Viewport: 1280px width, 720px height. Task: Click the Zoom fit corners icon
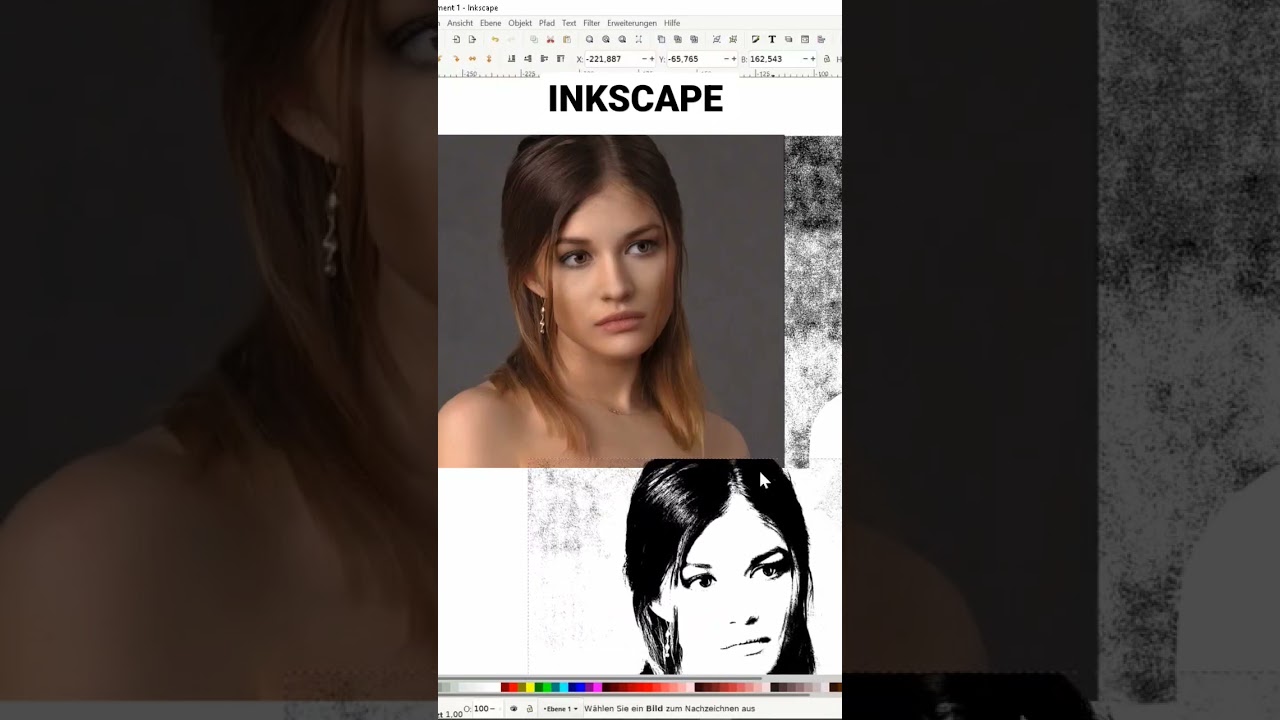coord(639,40)
